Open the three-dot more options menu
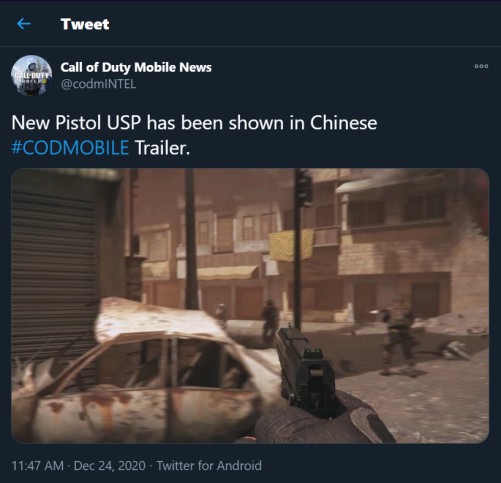The height and width of the screenshot is (483, 501). tap(481, 66)
